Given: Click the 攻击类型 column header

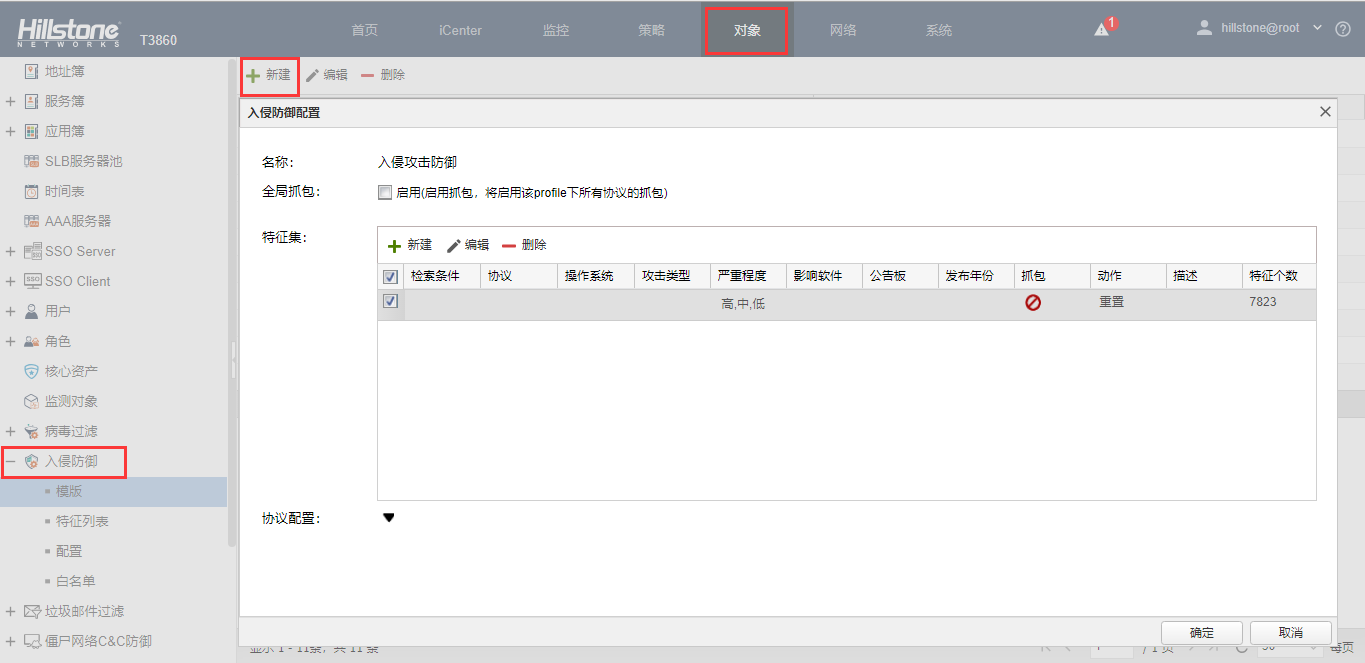Looking at the screenshot, I should 672,276.
